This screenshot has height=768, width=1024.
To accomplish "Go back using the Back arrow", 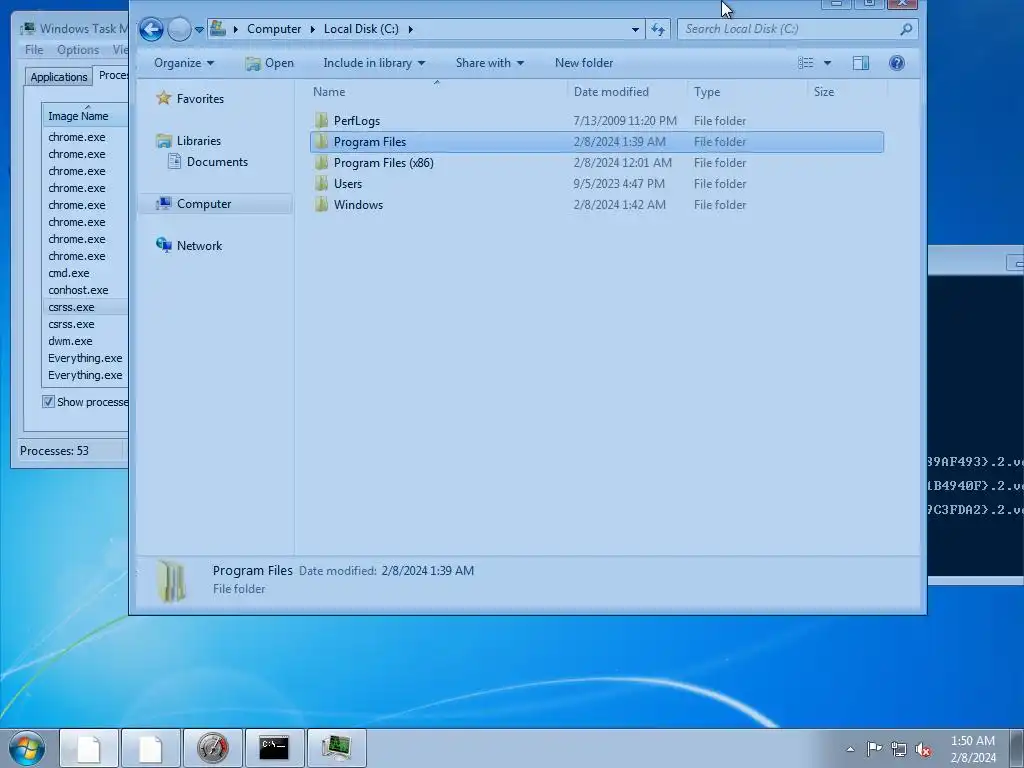I will coord(152,29).
